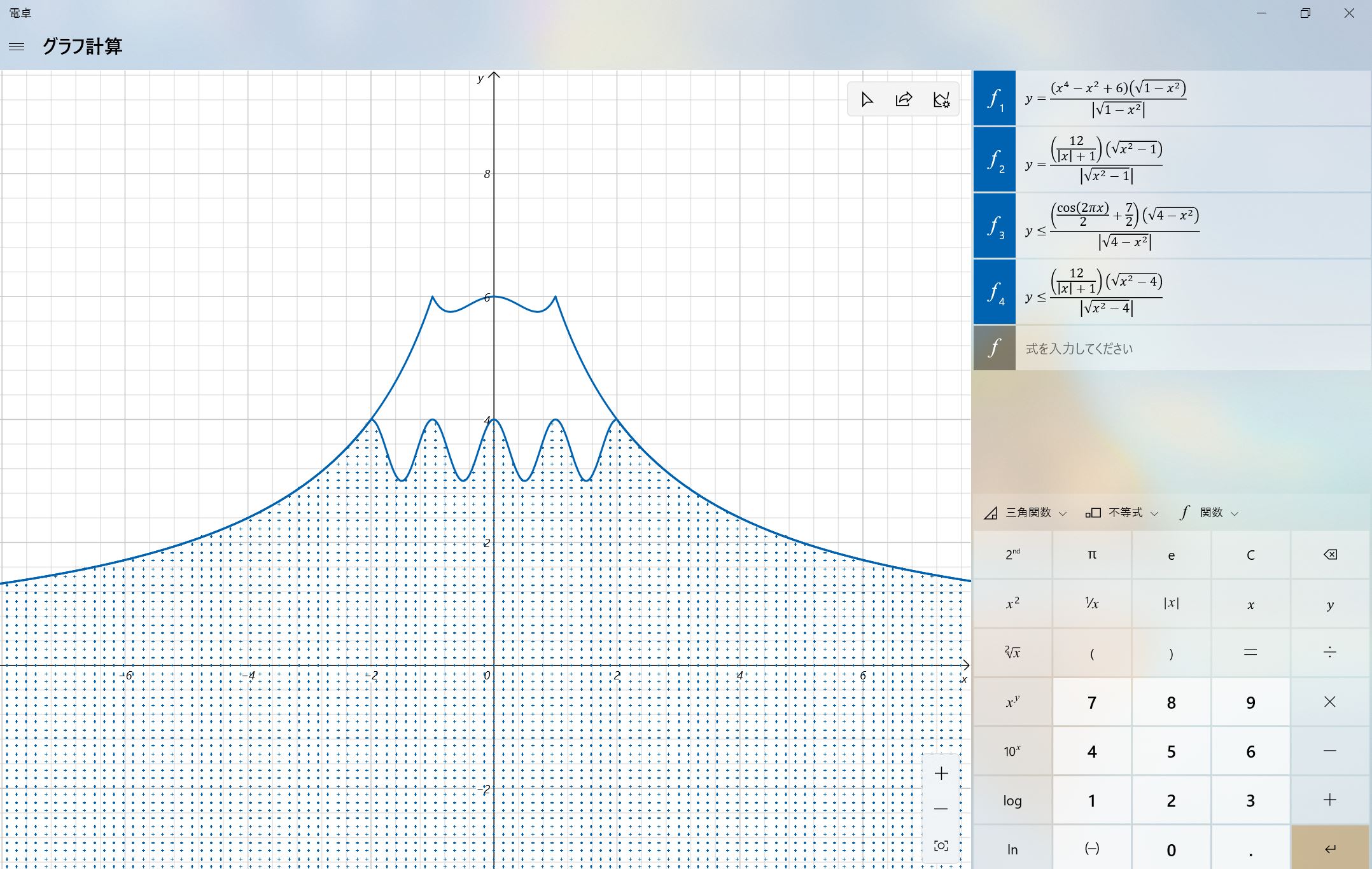Image resolution: width=1372 pixels, height=869 pixels.
Task: Insert the equals sign
Action: [1250, 653]
